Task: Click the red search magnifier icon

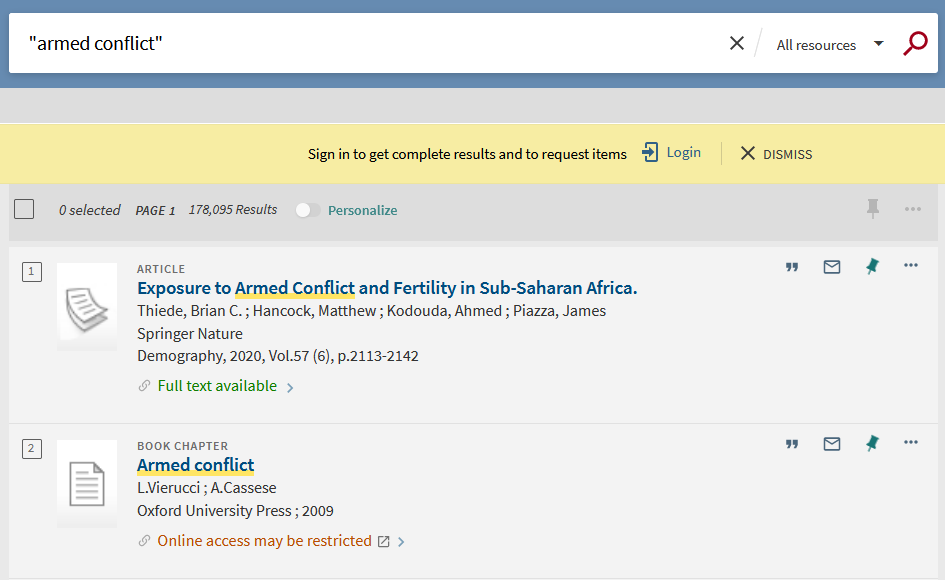Action: point(915,43)
